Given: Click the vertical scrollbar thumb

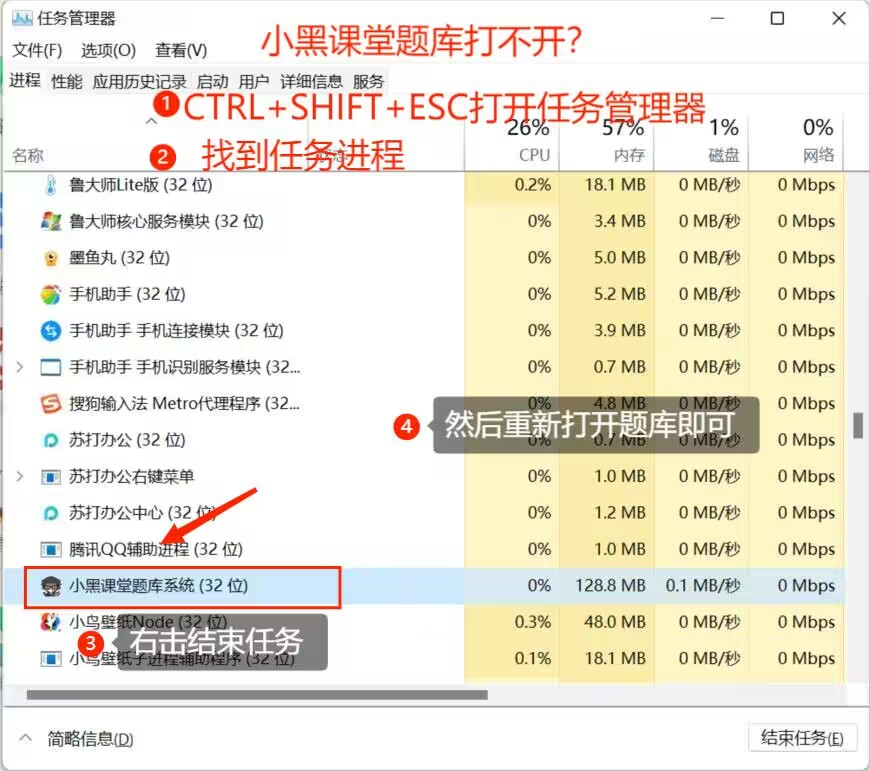Looking at the screenshot, I should [x=858, y=425].
